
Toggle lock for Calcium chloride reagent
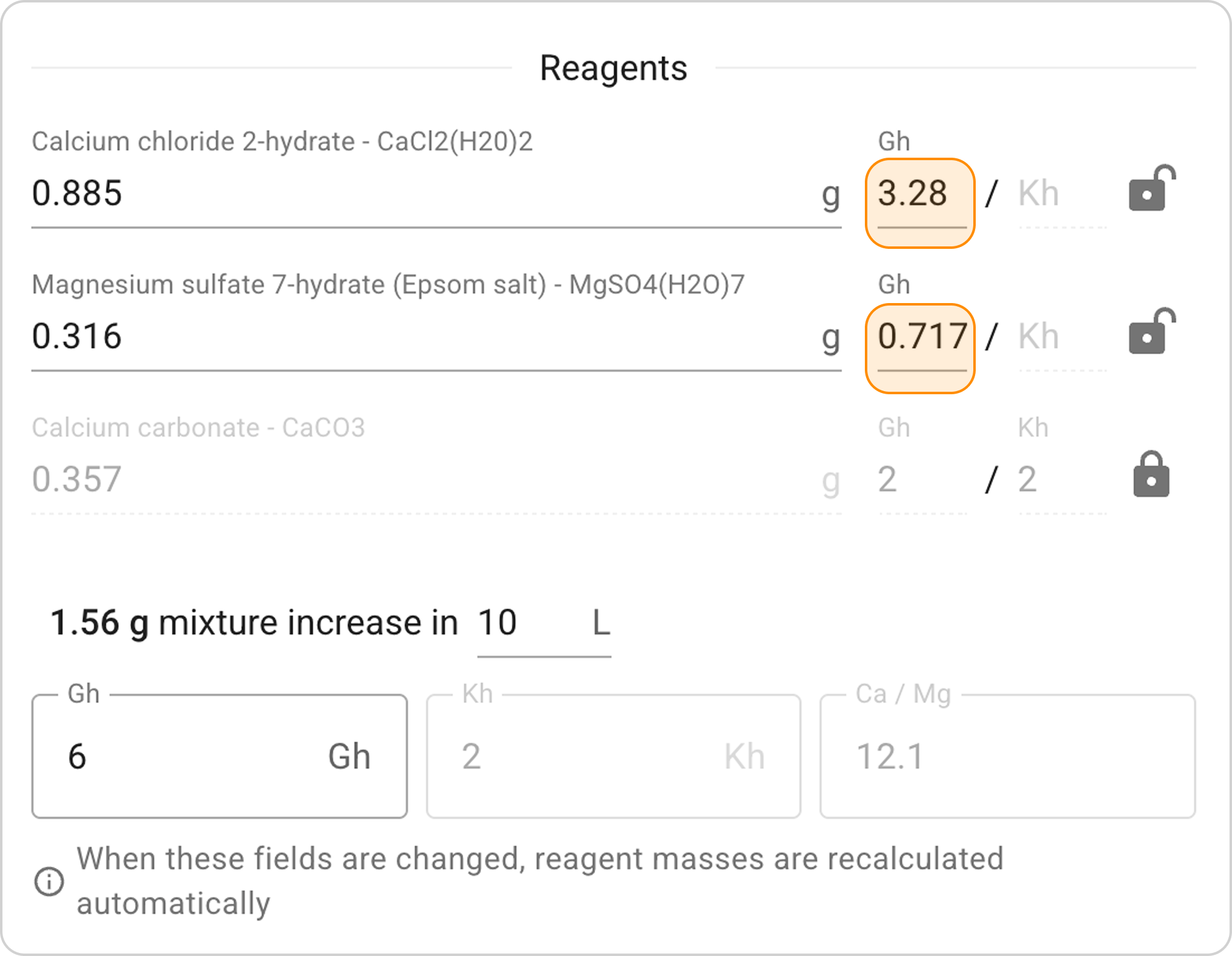pyautogui.click(x=1151, y=190)
